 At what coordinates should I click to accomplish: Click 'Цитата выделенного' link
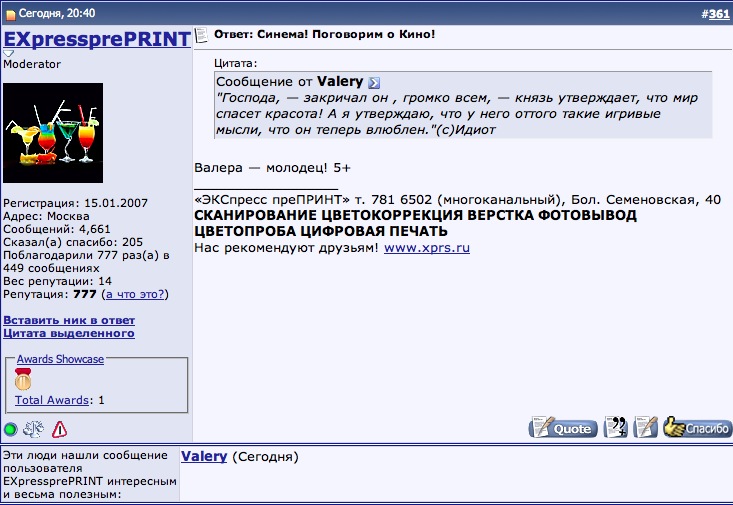click(68, 333)
